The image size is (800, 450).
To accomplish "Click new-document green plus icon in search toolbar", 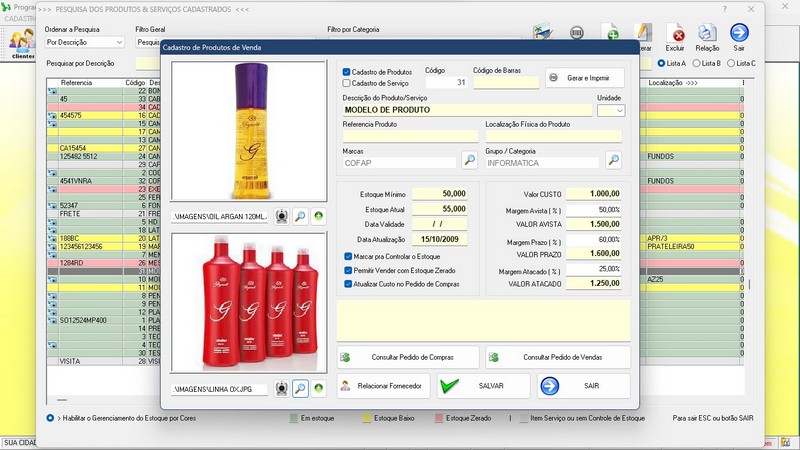I will pos(610,32).
